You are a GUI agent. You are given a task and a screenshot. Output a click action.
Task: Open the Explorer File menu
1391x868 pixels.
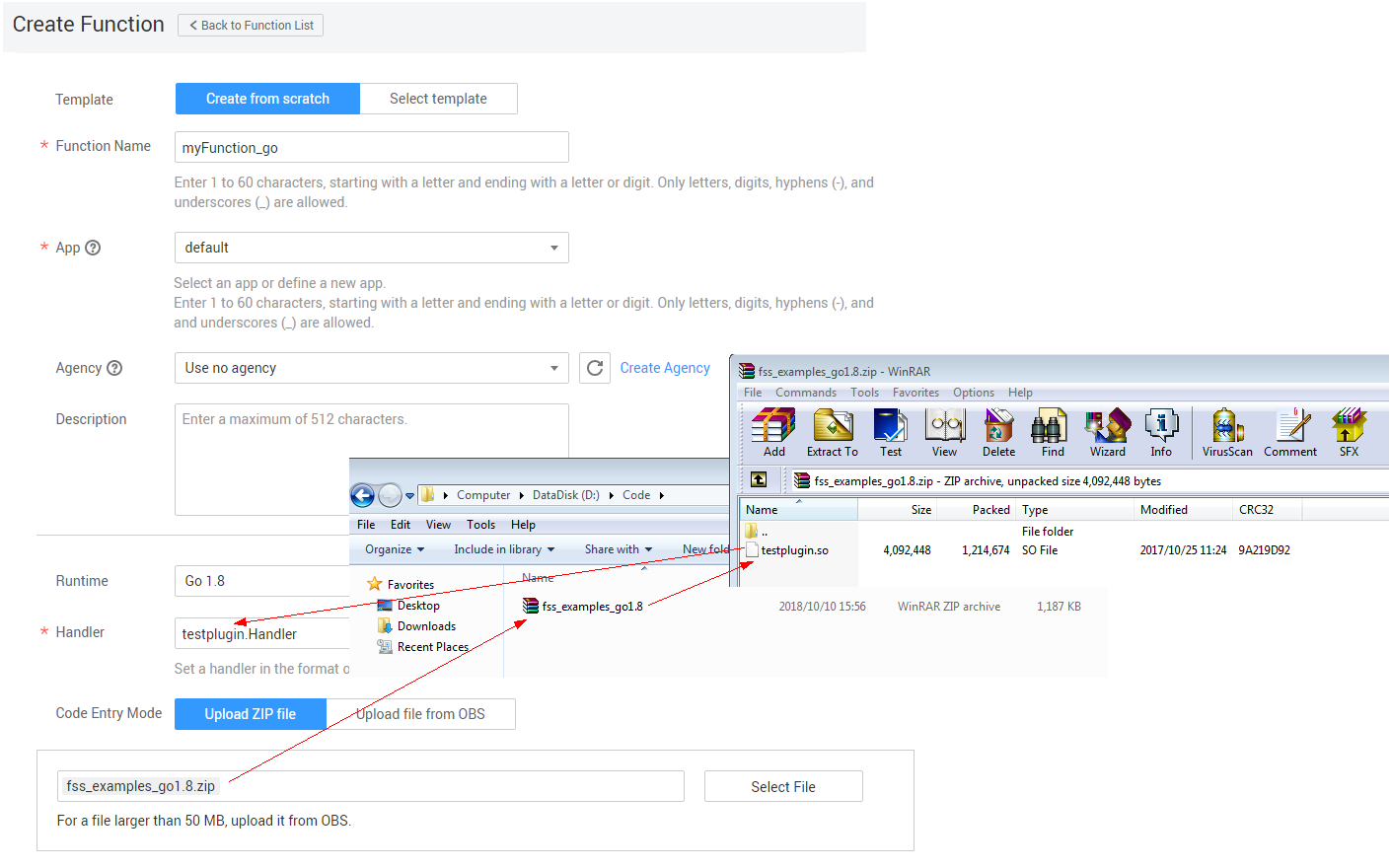[366, 525]
